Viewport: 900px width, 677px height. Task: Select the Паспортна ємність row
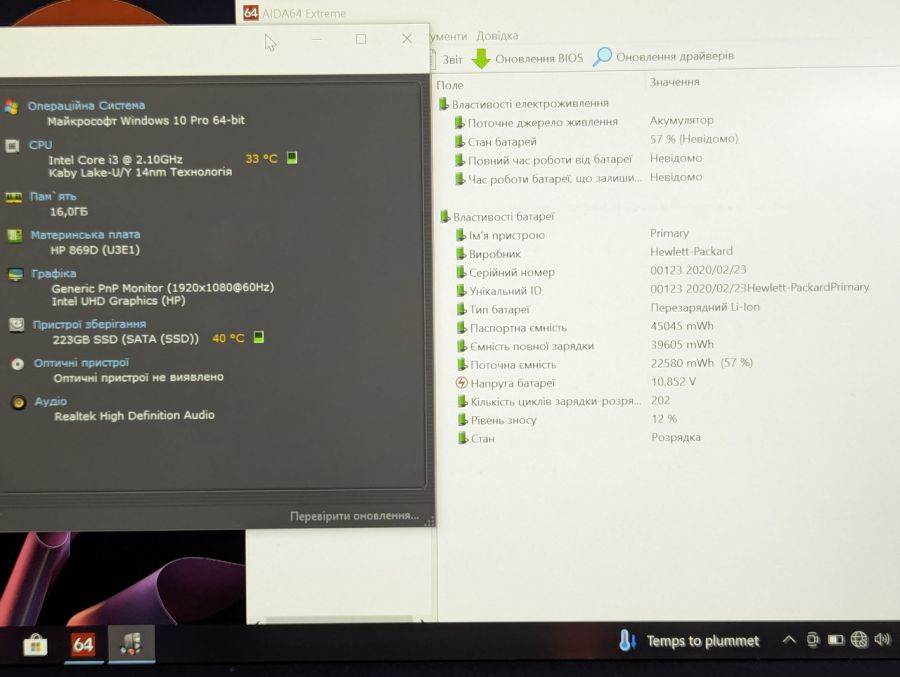pos(585,327)
